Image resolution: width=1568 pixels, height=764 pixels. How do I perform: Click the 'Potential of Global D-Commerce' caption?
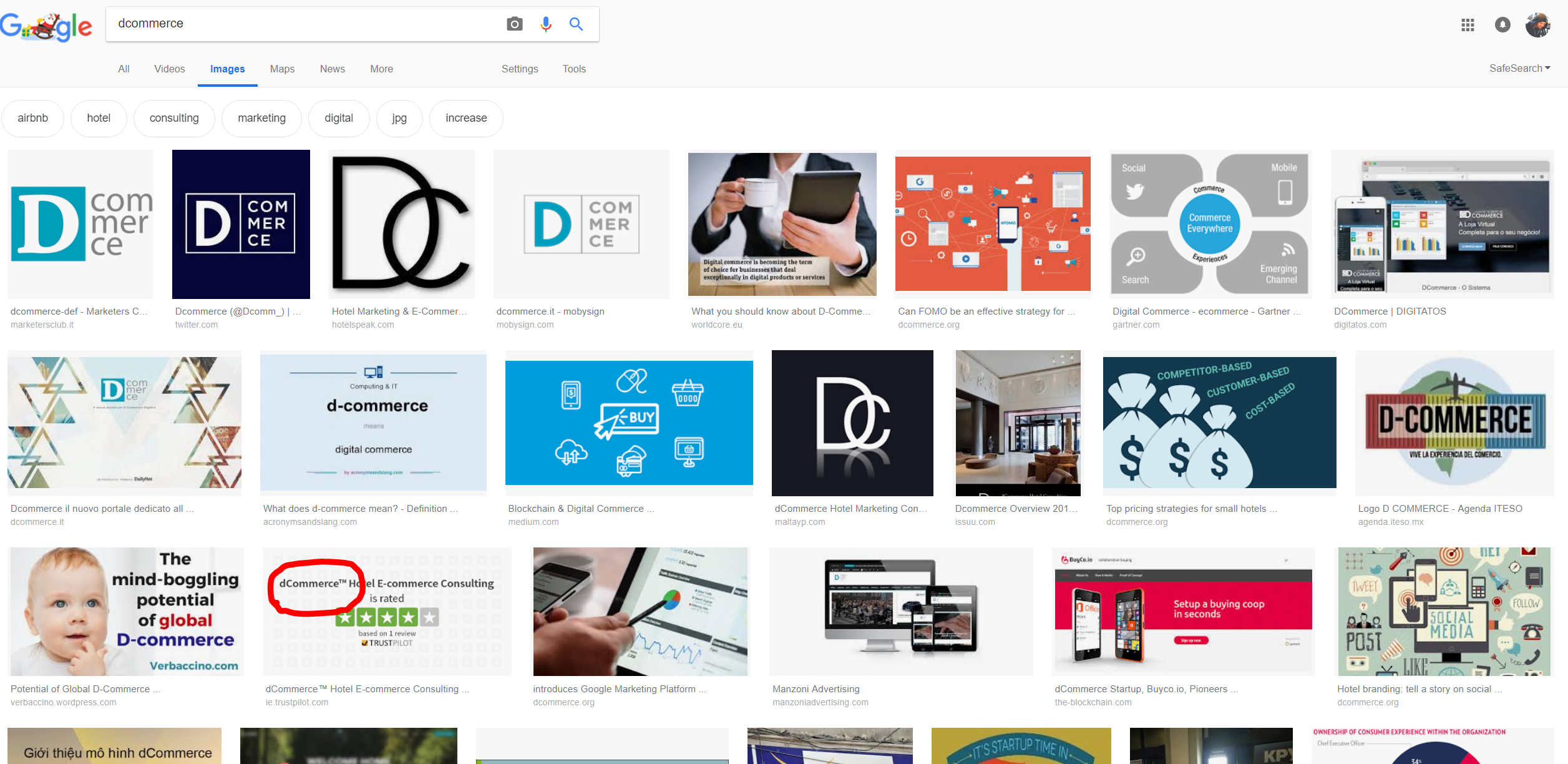pos(85,688)
